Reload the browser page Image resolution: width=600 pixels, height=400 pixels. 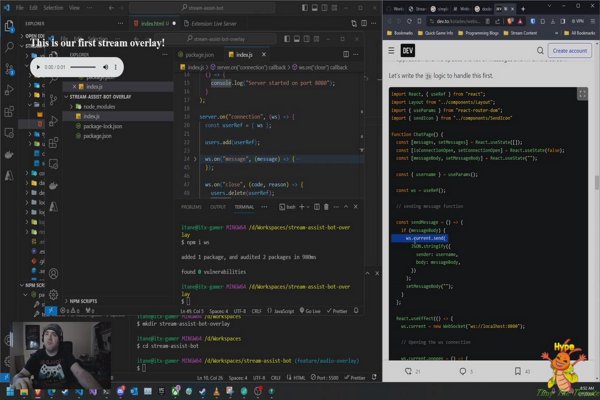(409, 21)
